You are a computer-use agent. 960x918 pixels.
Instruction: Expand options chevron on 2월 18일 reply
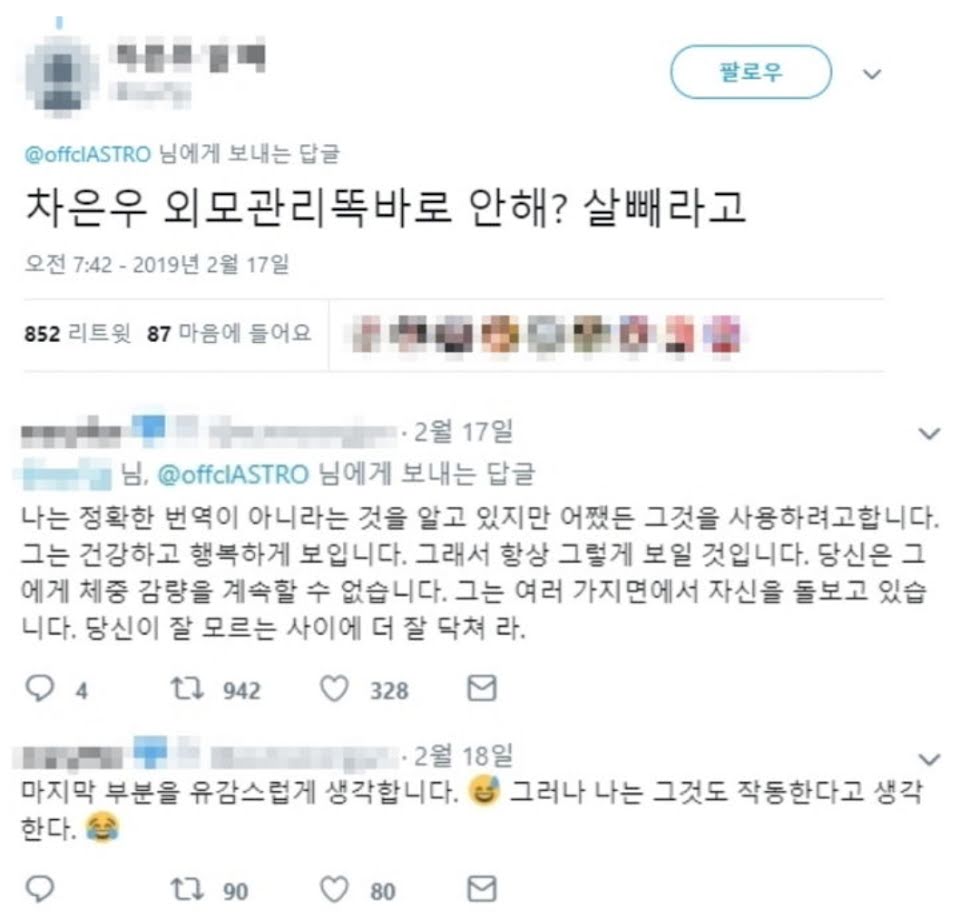(929, 759)
